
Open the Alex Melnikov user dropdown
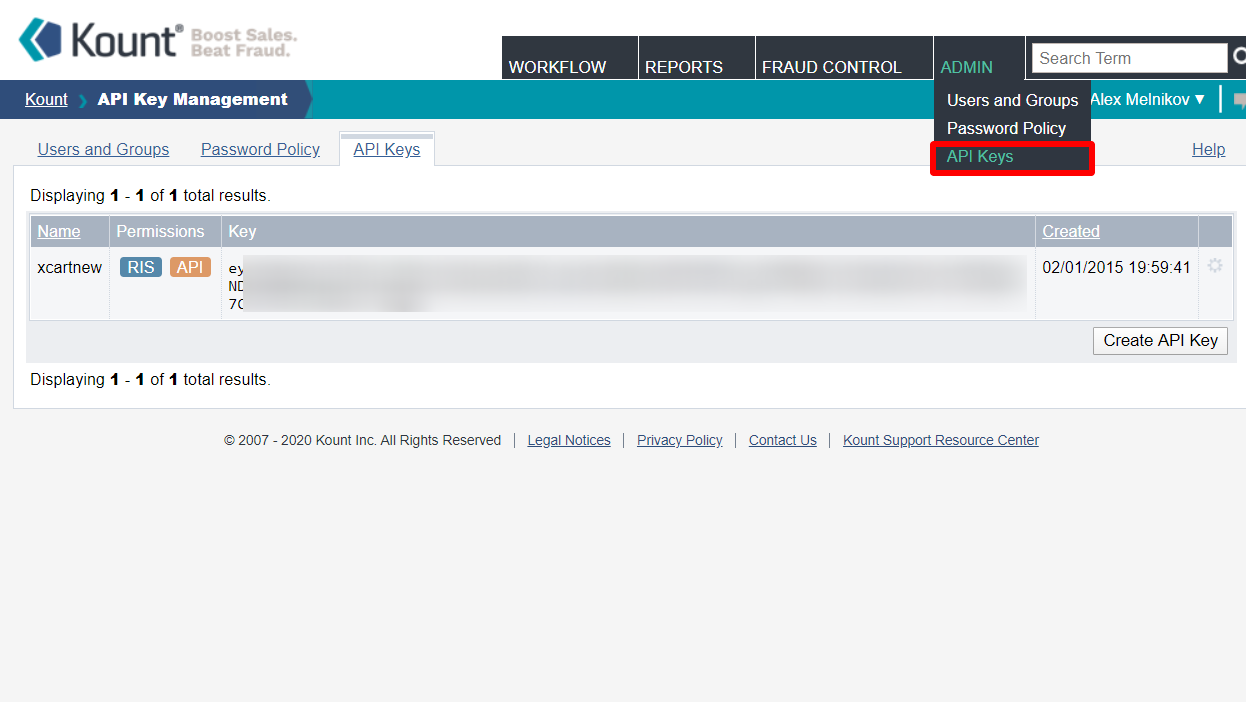(x=1148, y=99)
